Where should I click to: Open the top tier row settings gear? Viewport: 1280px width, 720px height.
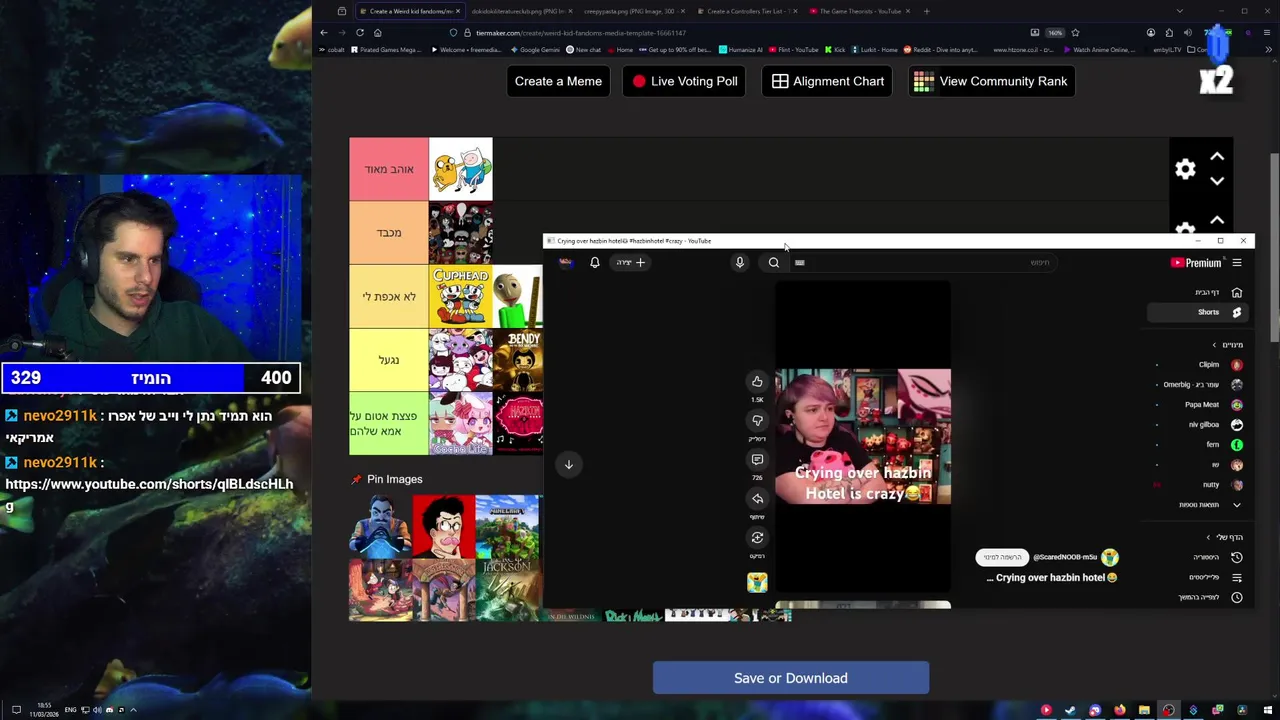[x=1185, y=169]
